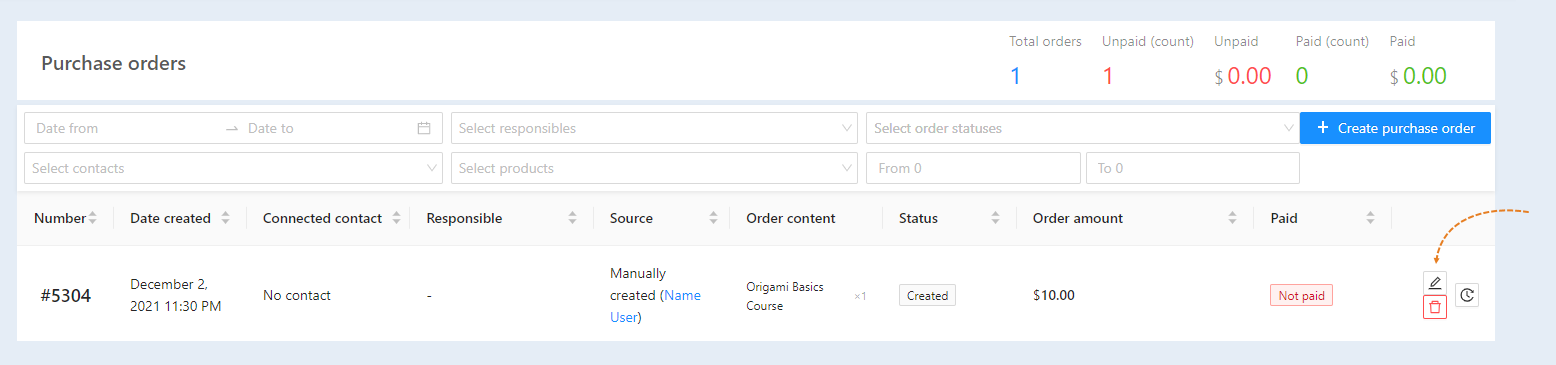Open the Select order statuses dropdown
The height and width of the screenshot is (365, 1556).
(x=1082, y=128)
